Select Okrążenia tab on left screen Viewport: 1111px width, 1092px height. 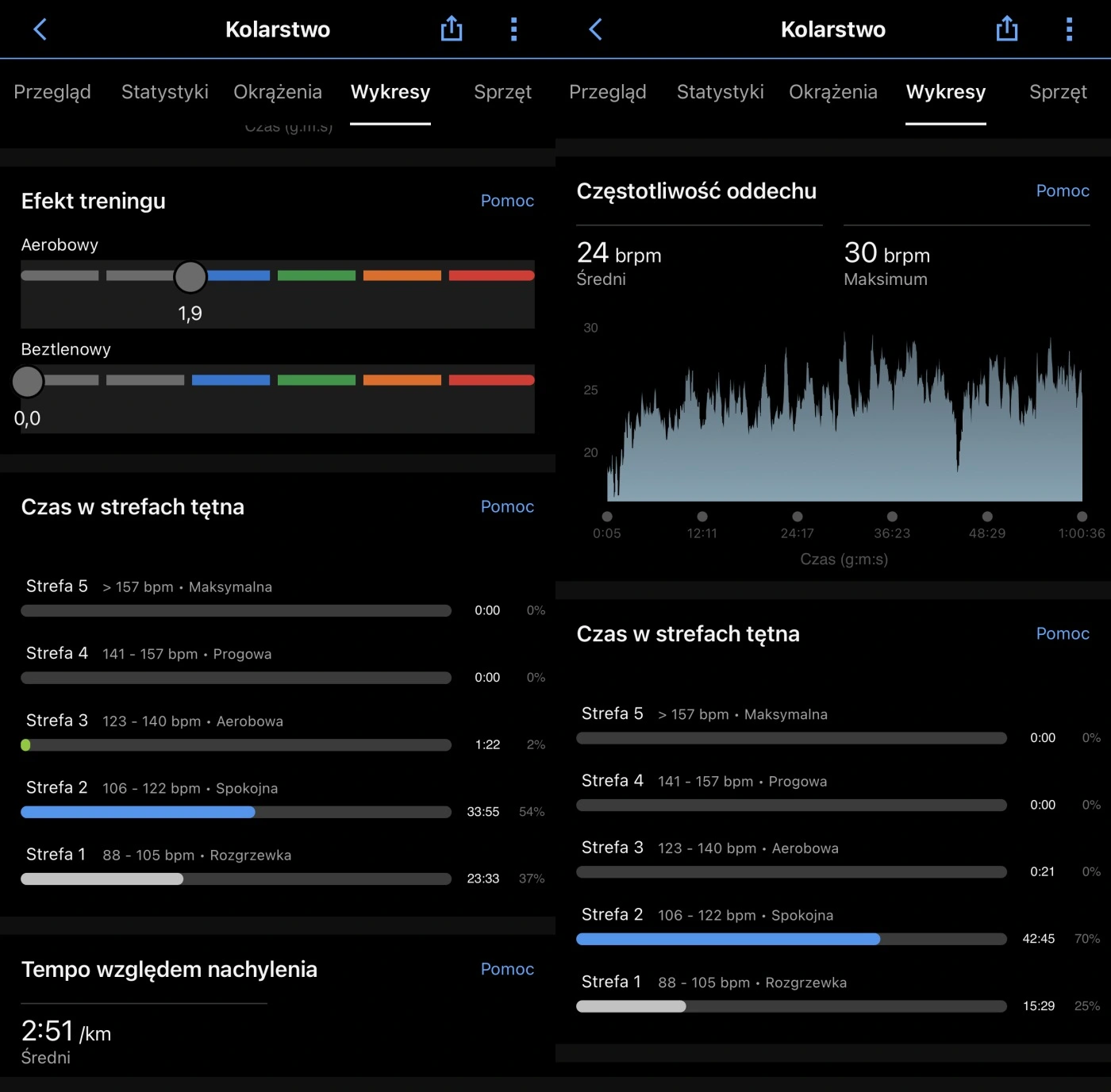coord(278,92)
